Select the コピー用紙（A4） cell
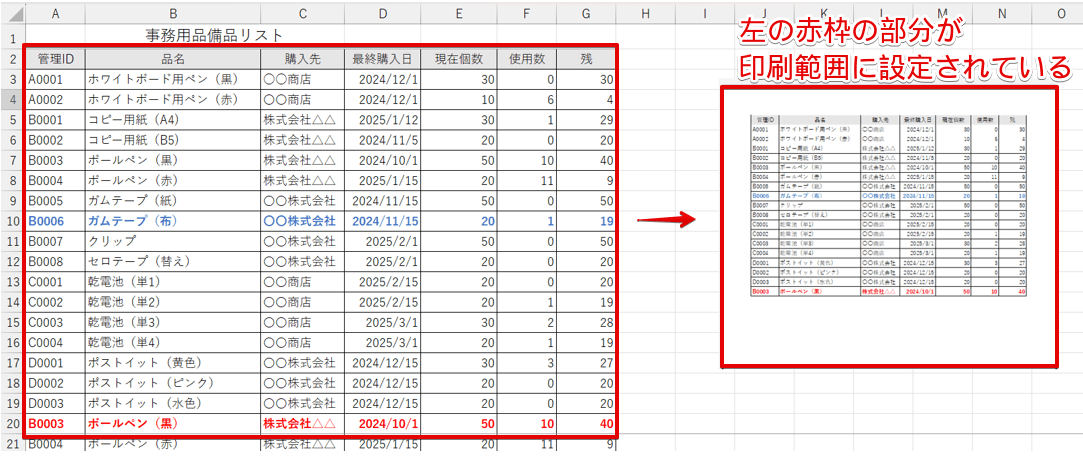This screenshot has width=1083, height=456. [x=171, y=119]
